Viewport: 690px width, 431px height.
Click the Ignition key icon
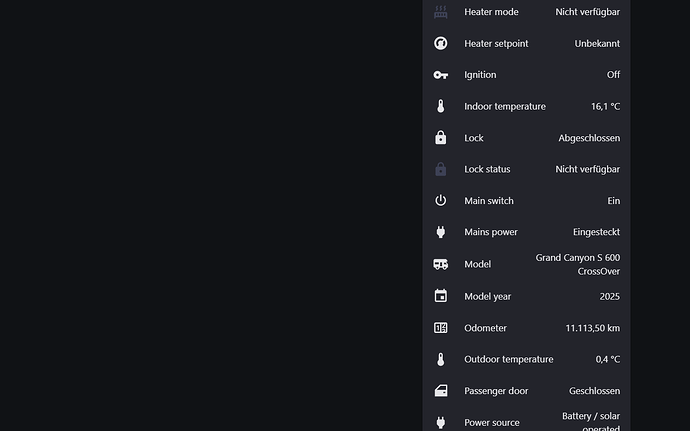tap(440, 75)
